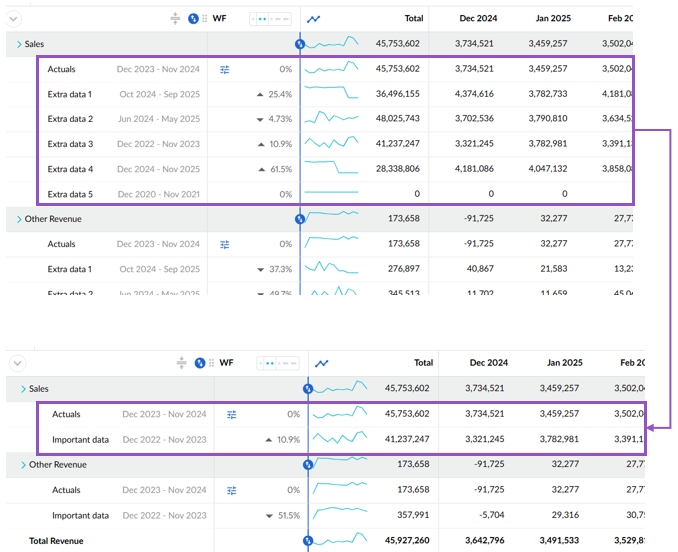678x552 pixels.
Task: Open sliders icon on lower Other Revenue Actuals row
Action: (231, 490)
